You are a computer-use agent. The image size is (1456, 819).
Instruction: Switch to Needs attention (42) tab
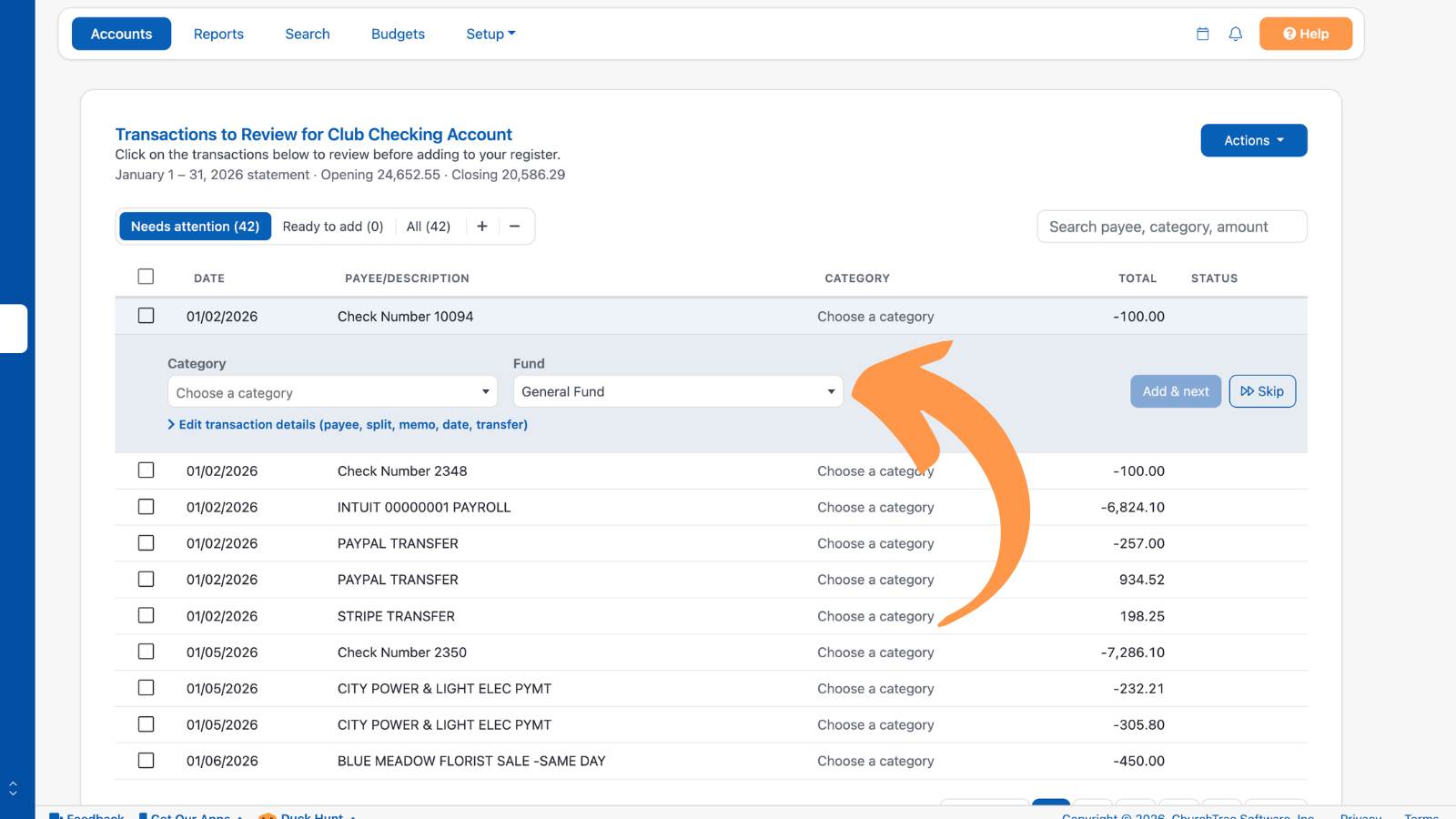coord(195,227)
